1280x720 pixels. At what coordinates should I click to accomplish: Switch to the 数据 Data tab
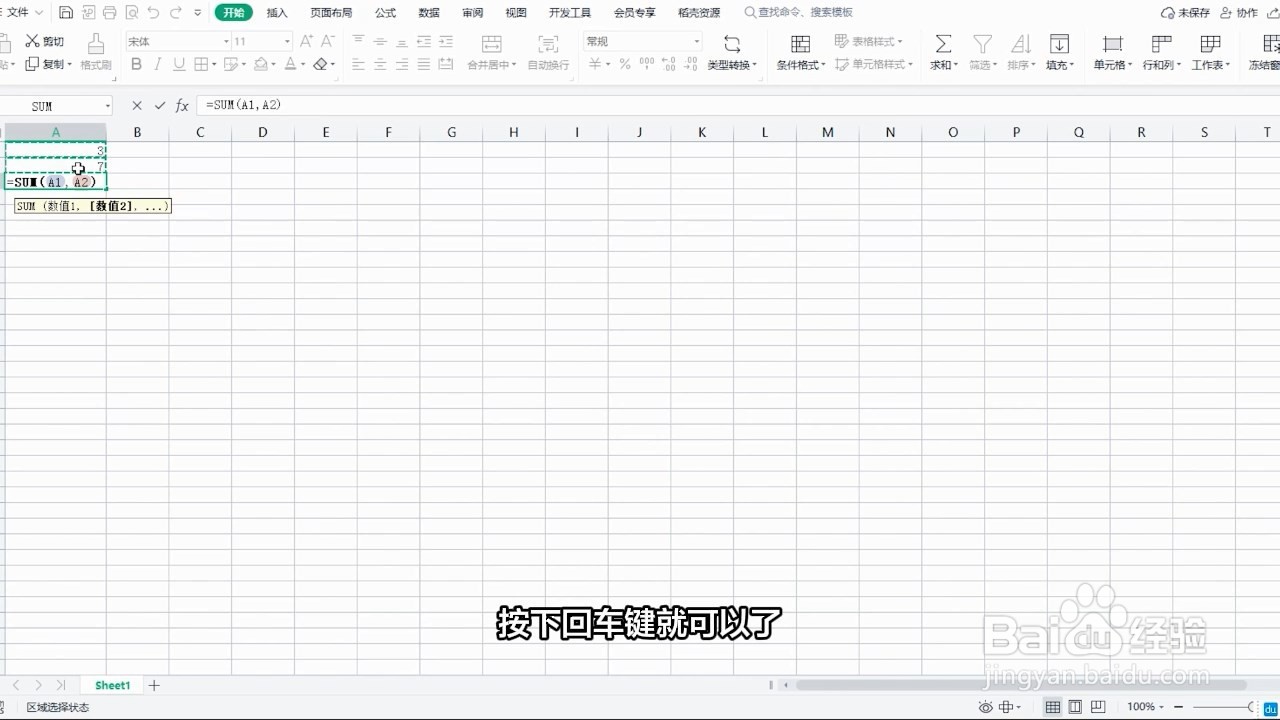pos(429,13)
